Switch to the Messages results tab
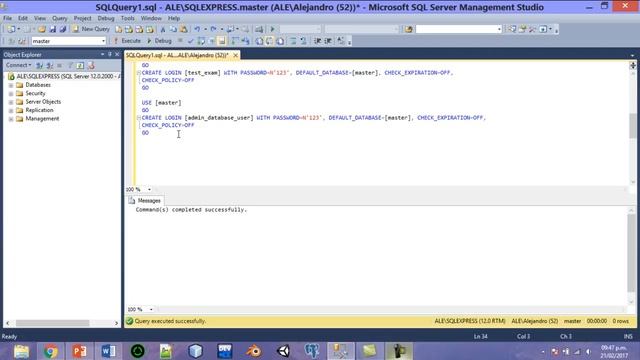640x360 pixels. [144, 201]
